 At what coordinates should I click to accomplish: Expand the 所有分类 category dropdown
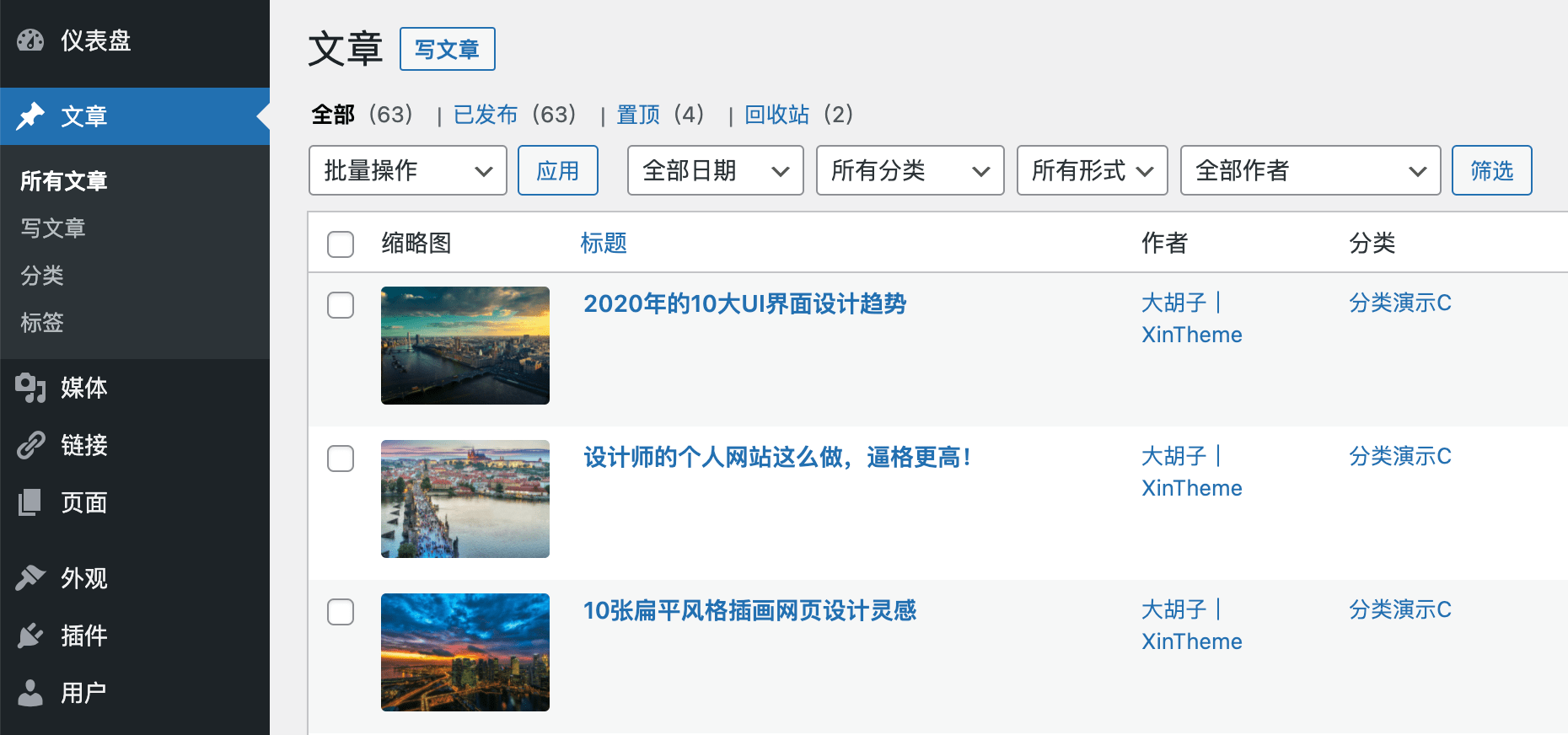tap(910, 170)
